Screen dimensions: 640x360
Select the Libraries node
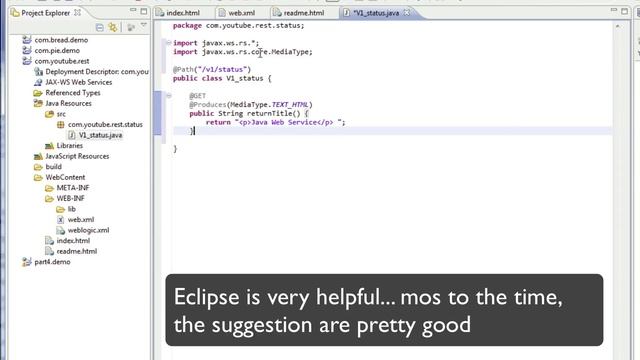point(69,146)
